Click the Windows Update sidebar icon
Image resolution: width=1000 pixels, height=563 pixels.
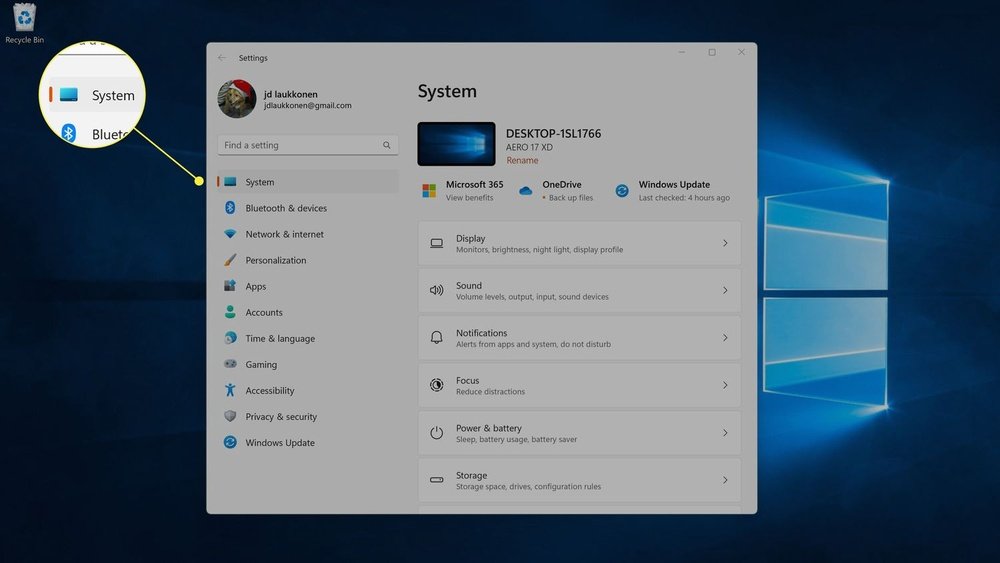click(x=230, y=443)
